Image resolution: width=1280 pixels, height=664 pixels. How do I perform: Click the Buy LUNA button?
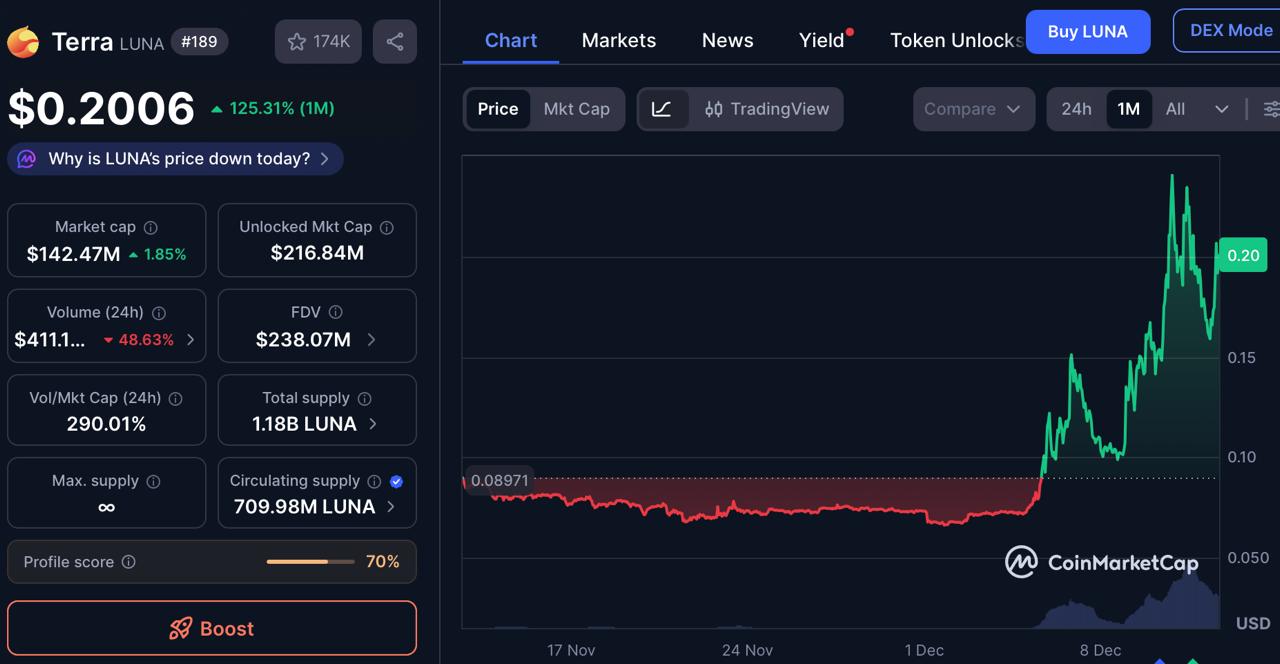click(x=1087, y=31)
